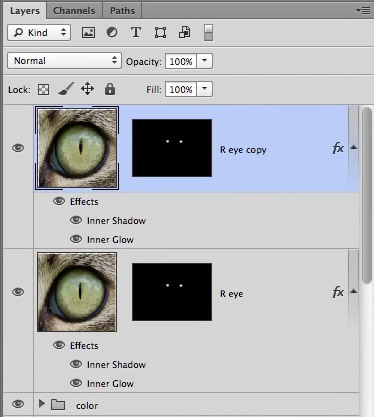Open the Layers panel flyout menu

tap(363, 11)
